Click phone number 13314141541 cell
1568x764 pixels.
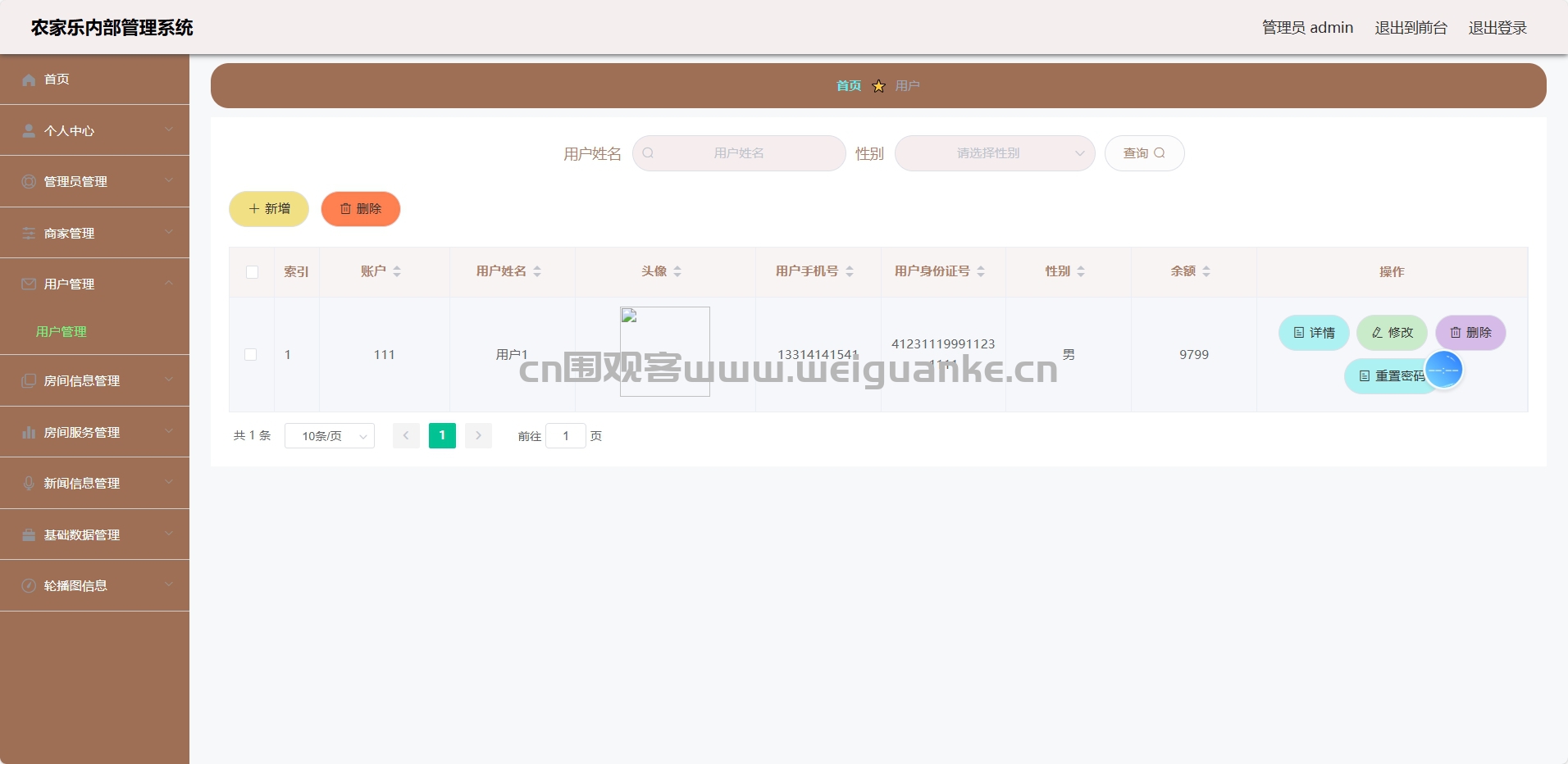click(x=818, y=354)
